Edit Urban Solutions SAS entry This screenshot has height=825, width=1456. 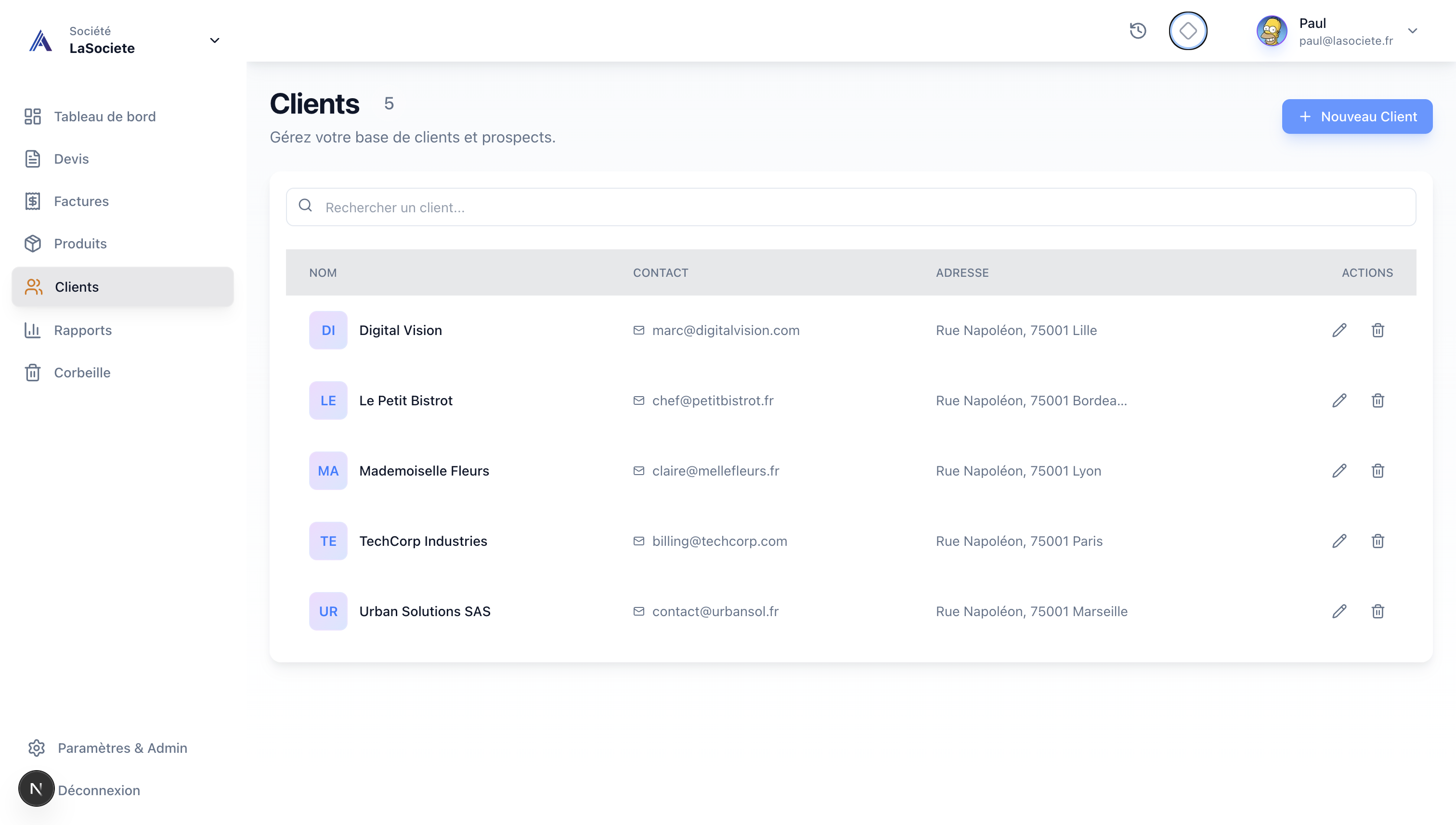(x=1339, y=611)
